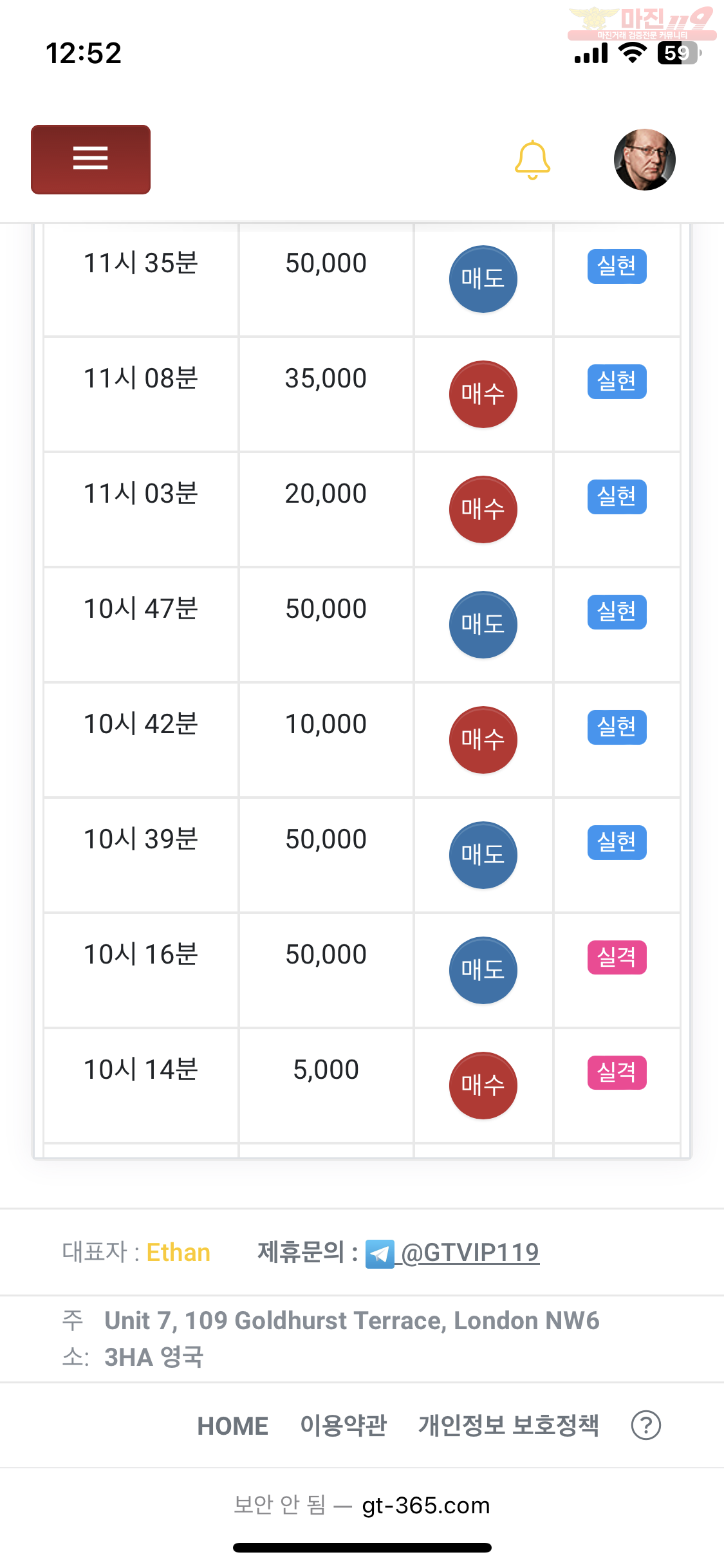Tap the 매도 circle for 10시 47분
This screenshot has width=724, height=1568.
pyautogui.click(x=483, y=624)
